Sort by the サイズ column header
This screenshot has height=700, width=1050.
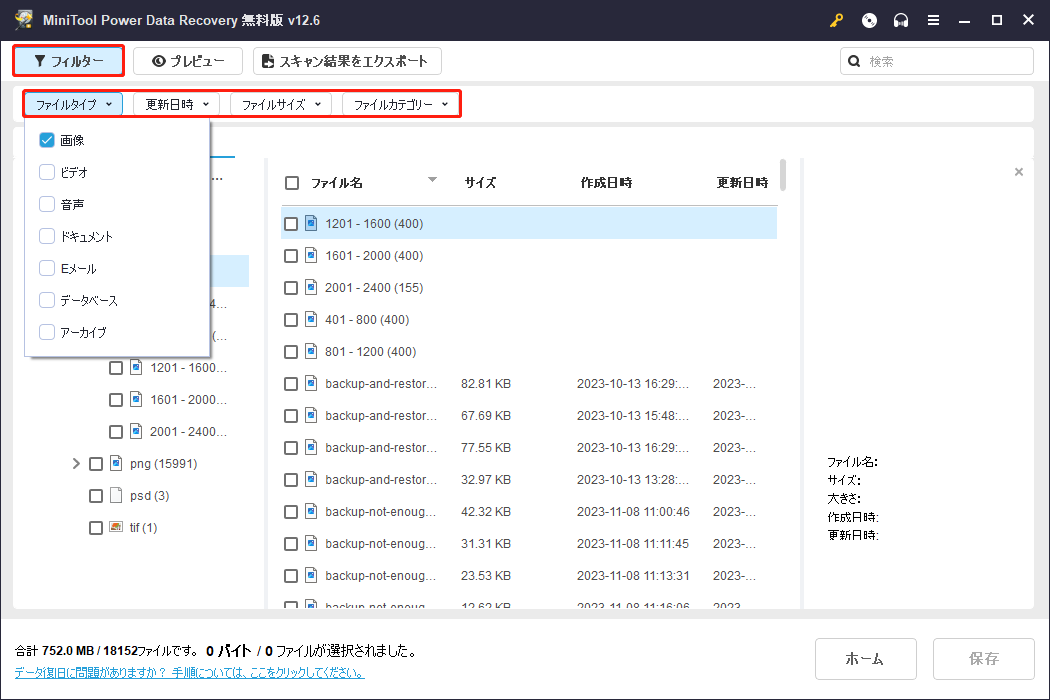point(480,182)
